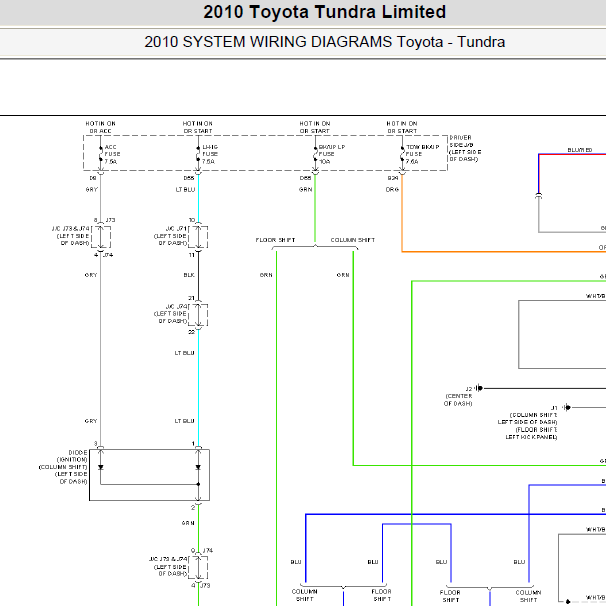Click the BLU/RED wire label

click(x=580, y=150)
